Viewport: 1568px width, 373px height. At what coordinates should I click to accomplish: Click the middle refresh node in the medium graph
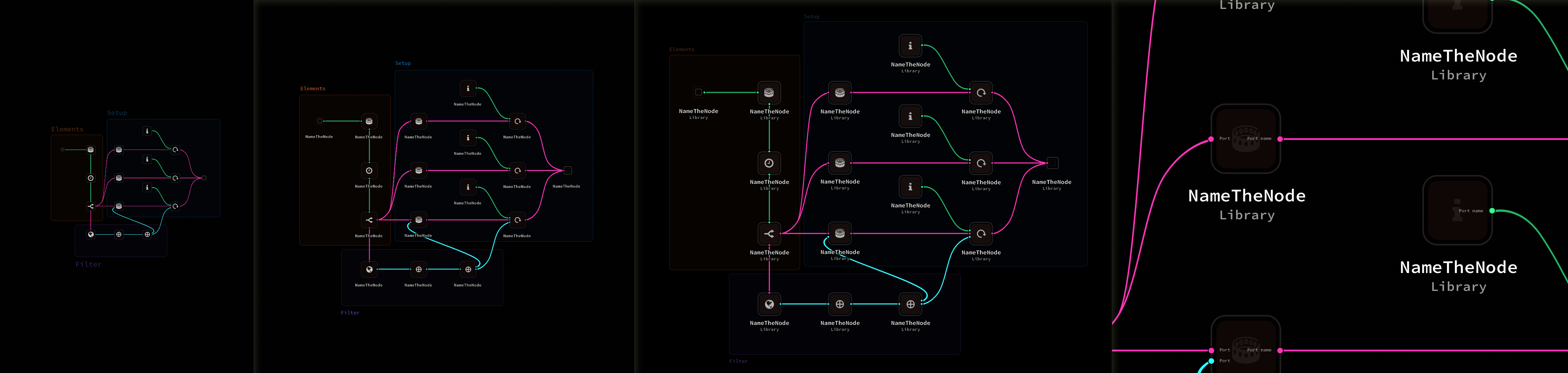click(x=517, y=170)
